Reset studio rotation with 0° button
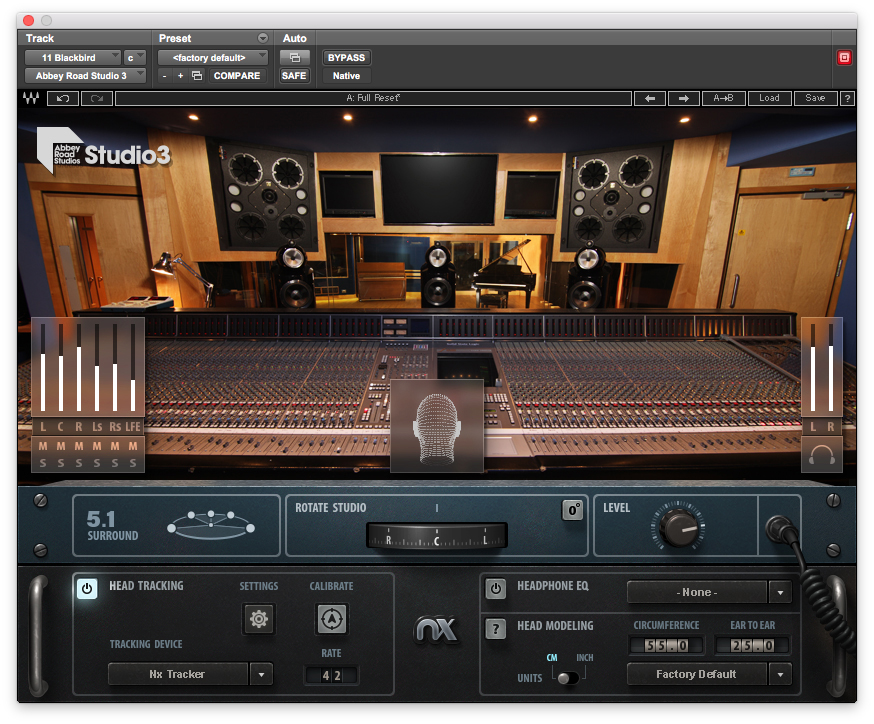 [572, 510]
